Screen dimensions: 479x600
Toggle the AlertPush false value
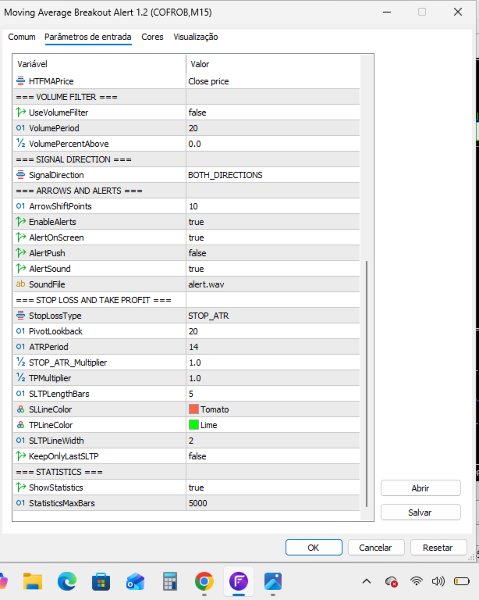click(x=273, y=253)
